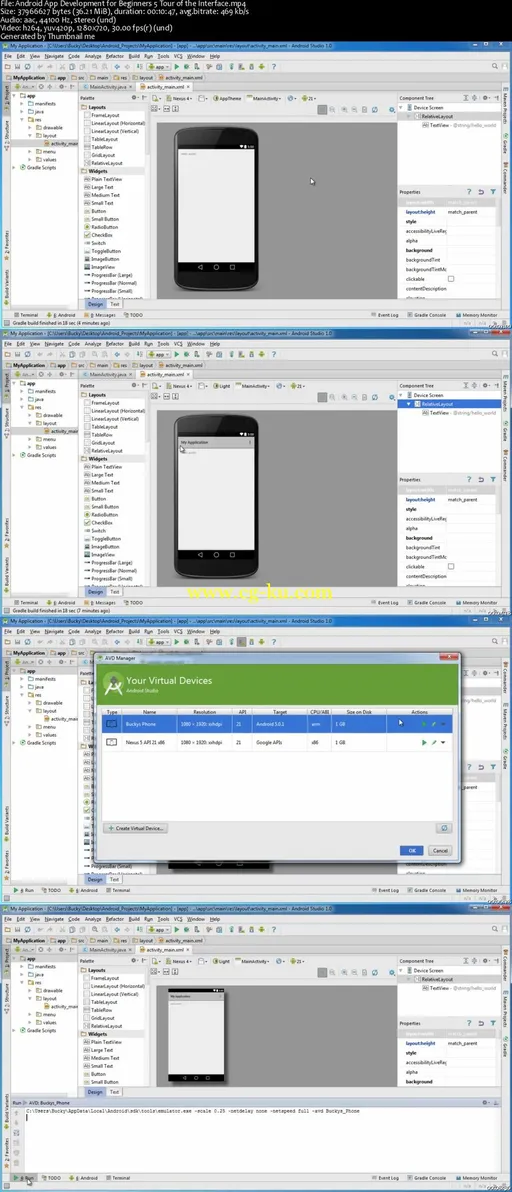
Task: Refresh the AVD Manager device list
Action: coord(444,828)
